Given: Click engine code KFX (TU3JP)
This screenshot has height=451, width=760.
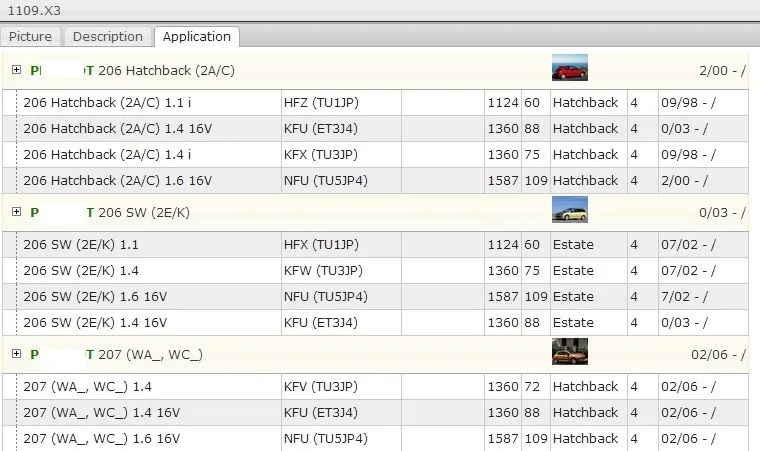Looking at the screenshot, I should coord(321,155).
